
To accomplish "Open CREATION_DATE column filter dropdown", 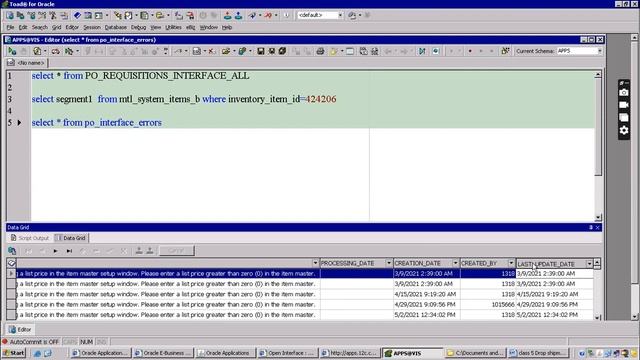I will point(456,263).
